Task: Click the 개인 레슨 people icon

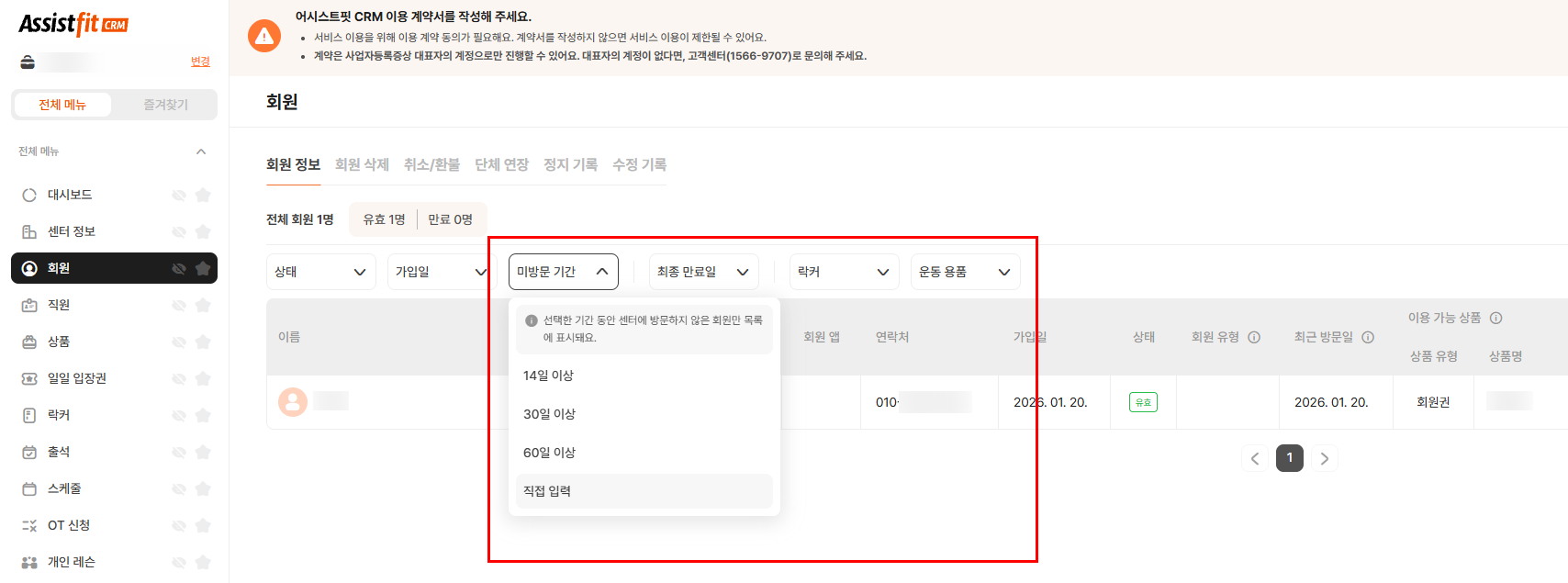Action: pos(29,562)
